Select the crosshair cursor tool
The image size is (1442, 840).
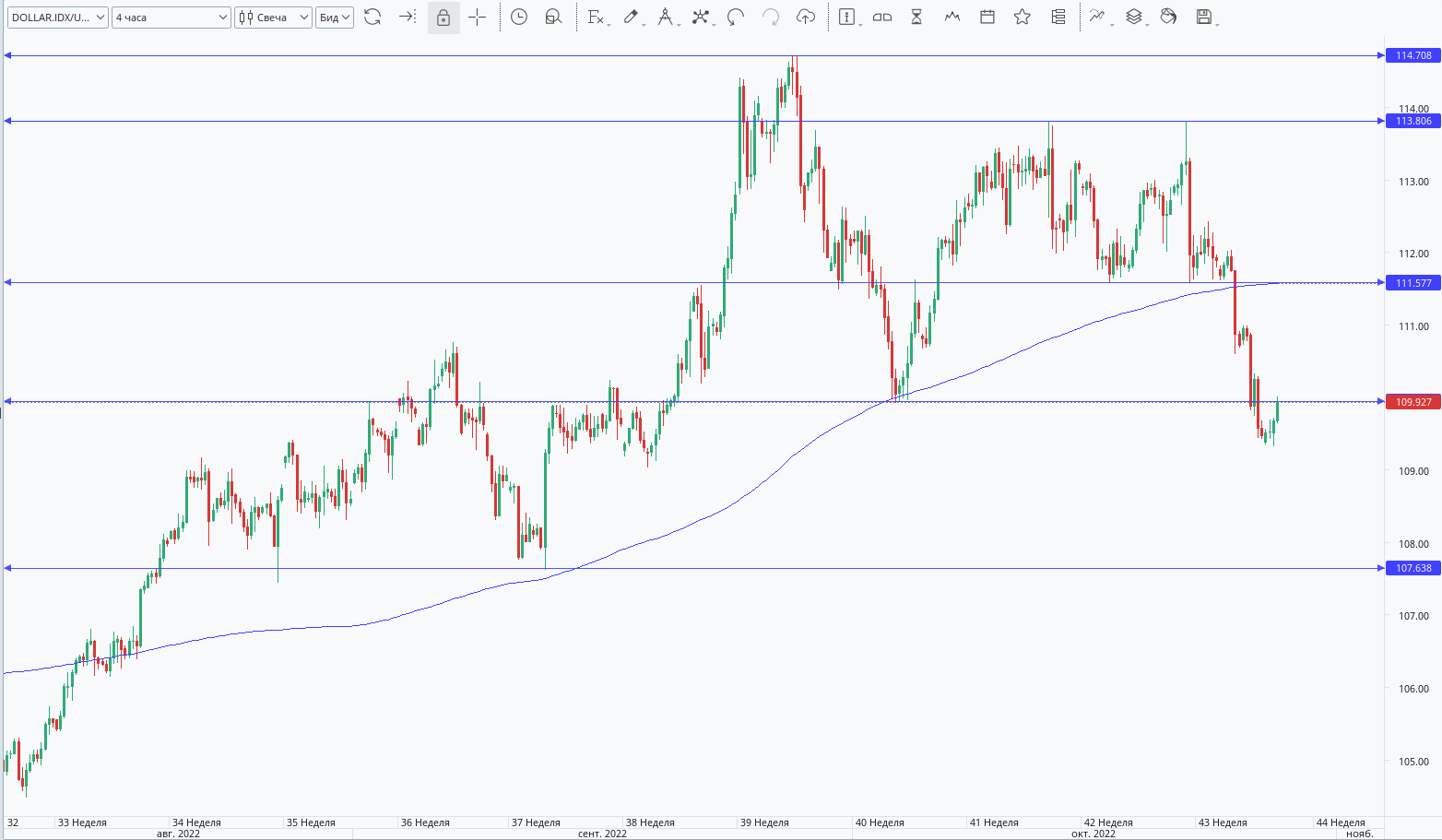tap(478, 17)
